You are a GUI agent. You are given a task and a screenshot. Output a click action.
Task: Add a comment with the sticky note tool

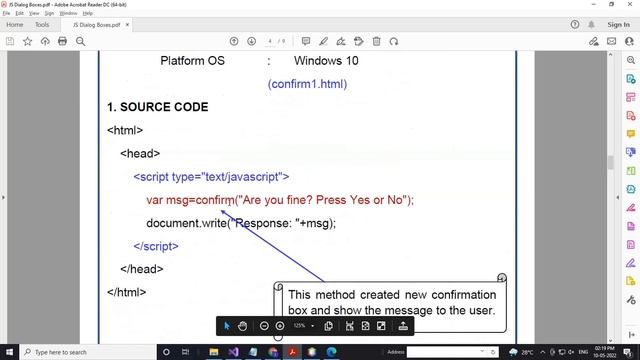(x=306, y=41)
